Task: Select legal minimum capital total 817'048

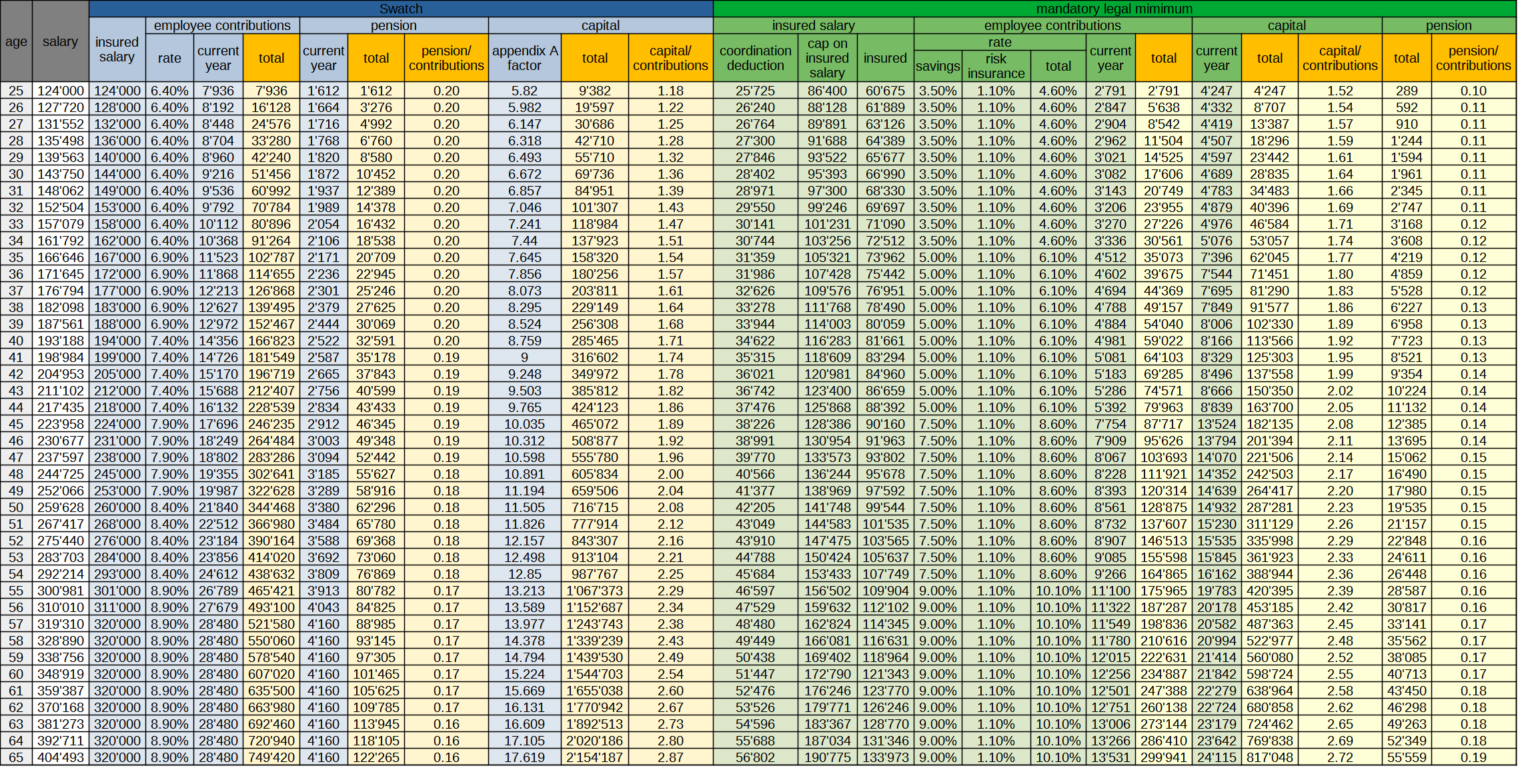Action: (x=1270, y=757)
